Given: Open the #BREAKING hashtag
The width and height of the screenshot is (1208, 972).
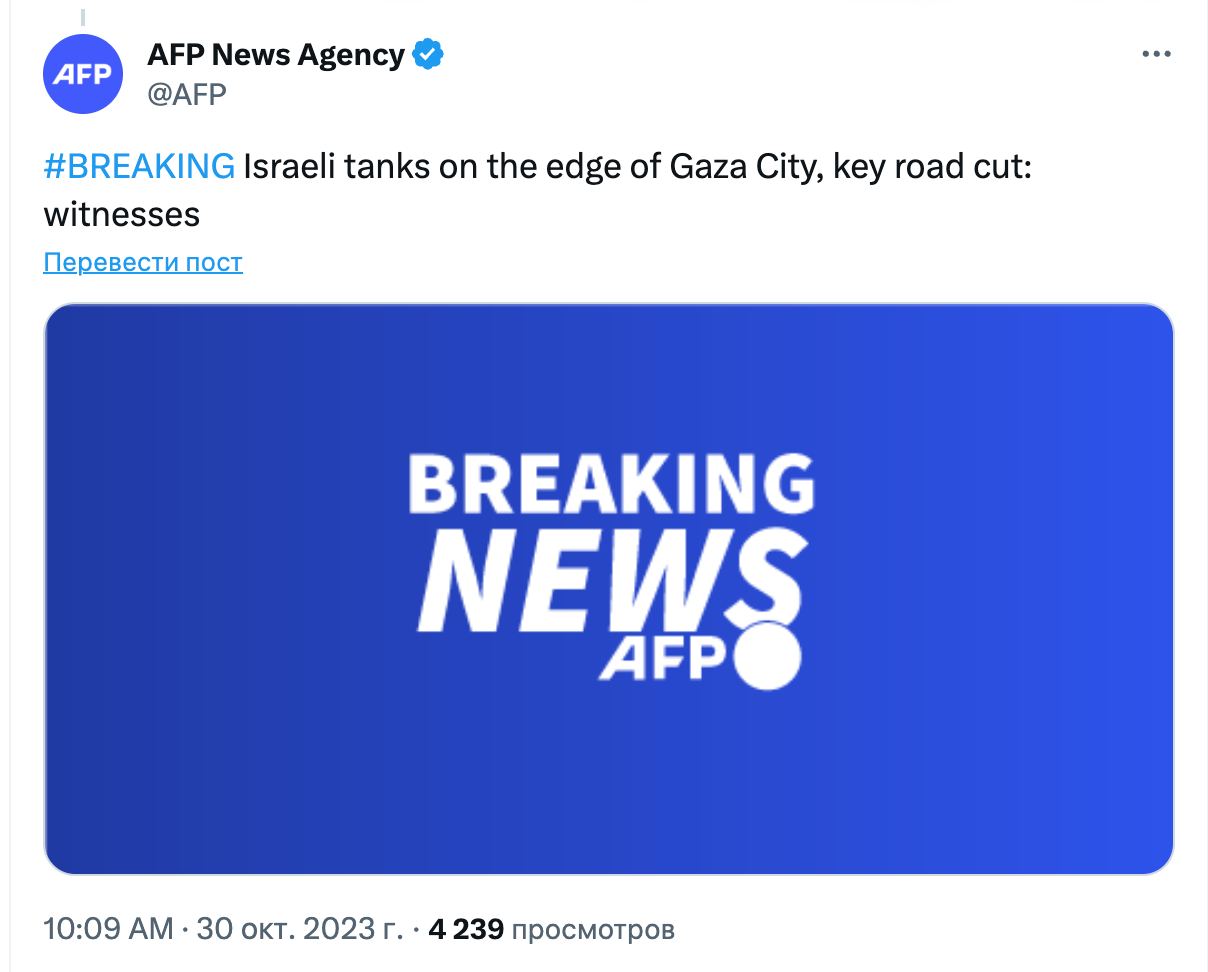Looking at the screenshot, I should pos(139,166).
